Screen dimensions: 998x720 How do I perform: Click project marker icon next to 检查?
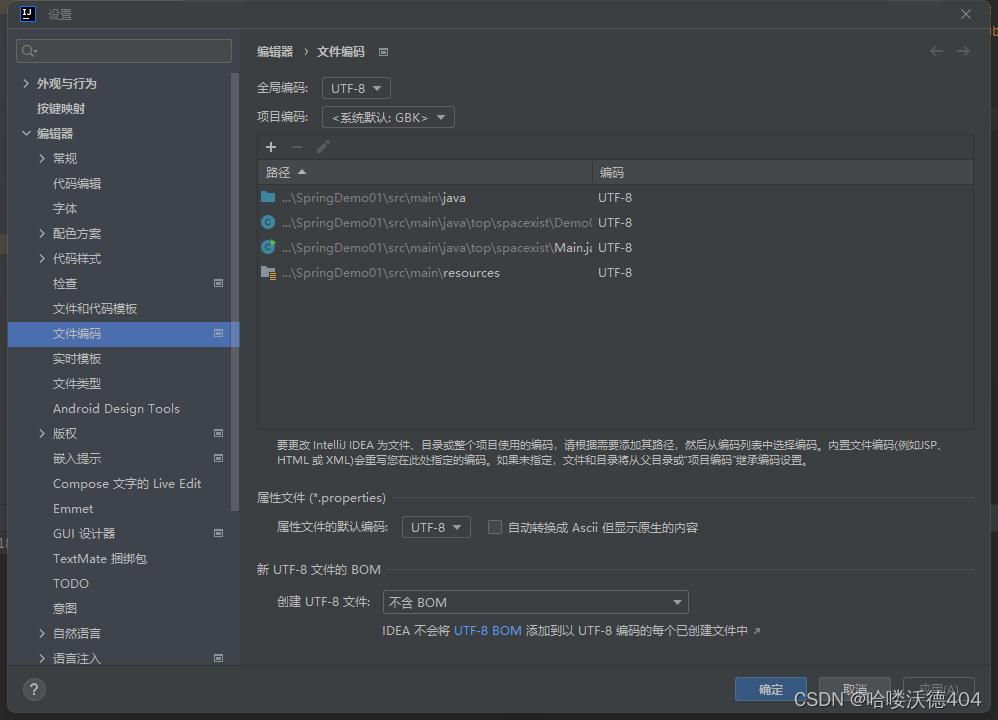(218, 283)
